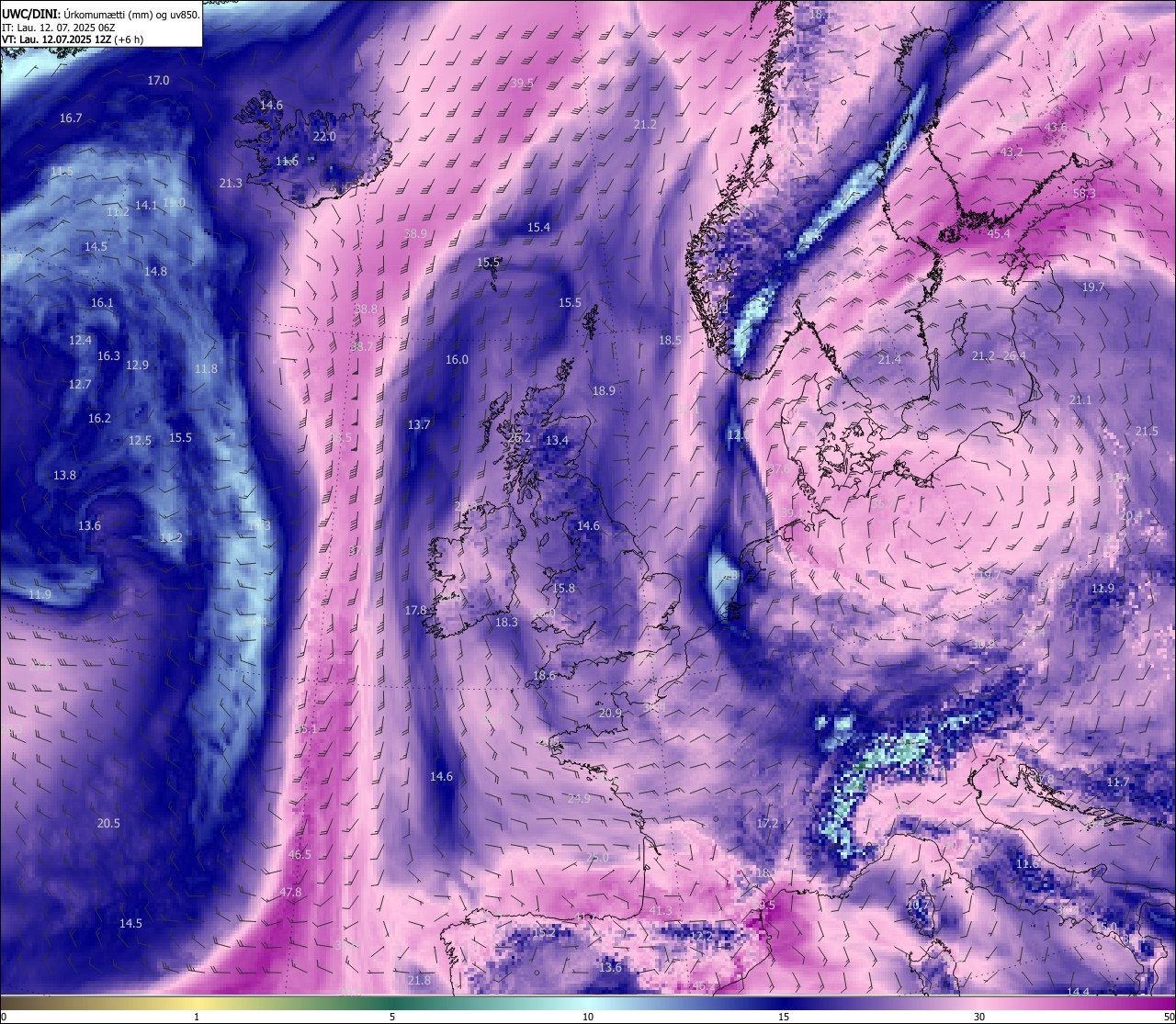Viewport: 1176px width, 1024px height.
Task: Click the 16.3 value on the map
Action: pos(108,356)
